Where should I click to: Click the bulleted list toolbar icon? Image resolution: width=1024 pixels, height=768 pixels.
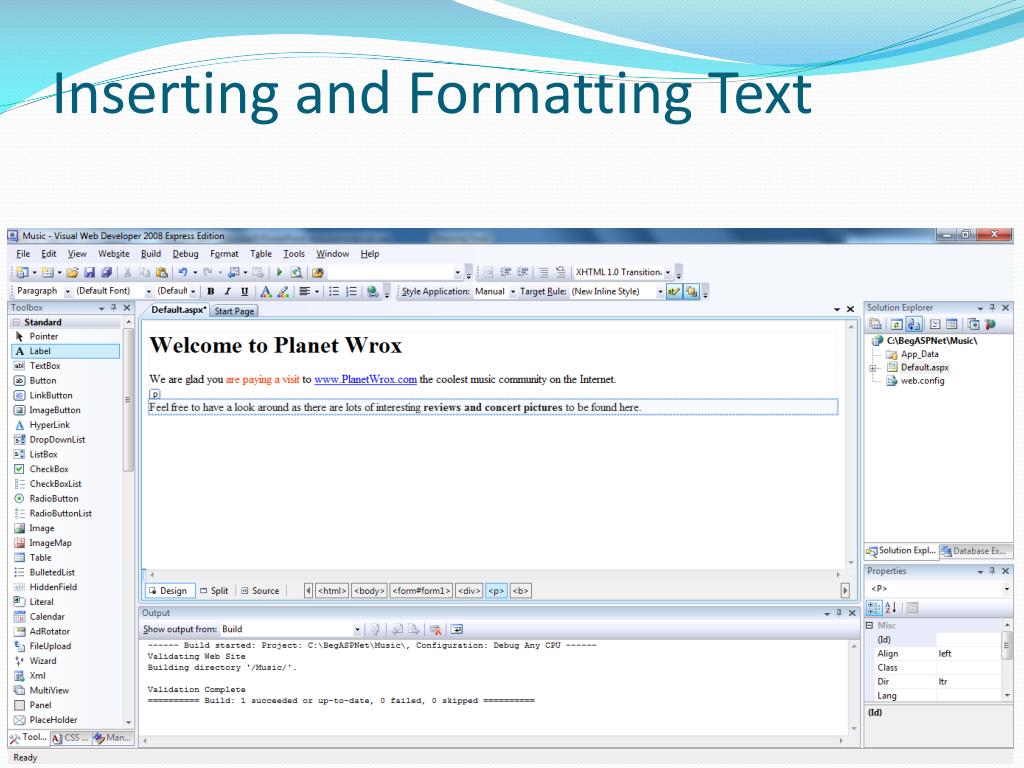(x=334, y=291)
